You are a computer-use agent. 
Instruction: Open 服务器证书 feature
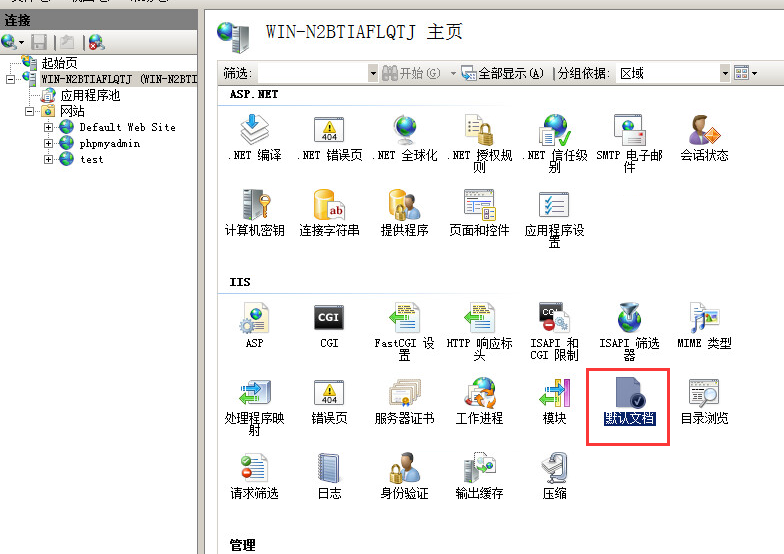(404, 400)
